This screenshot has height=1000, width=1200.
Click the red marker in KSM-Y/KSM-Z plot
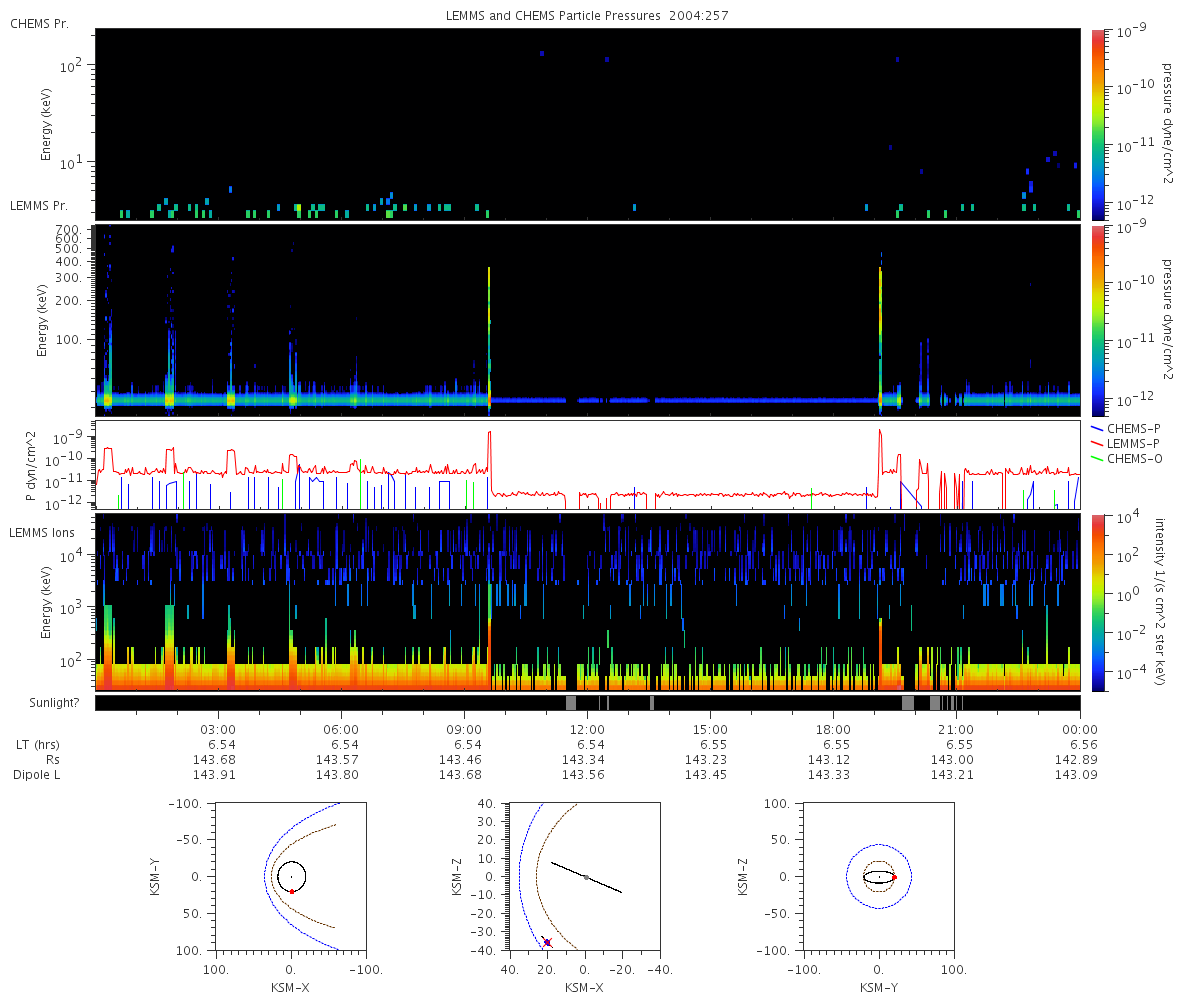coord(894,877)
